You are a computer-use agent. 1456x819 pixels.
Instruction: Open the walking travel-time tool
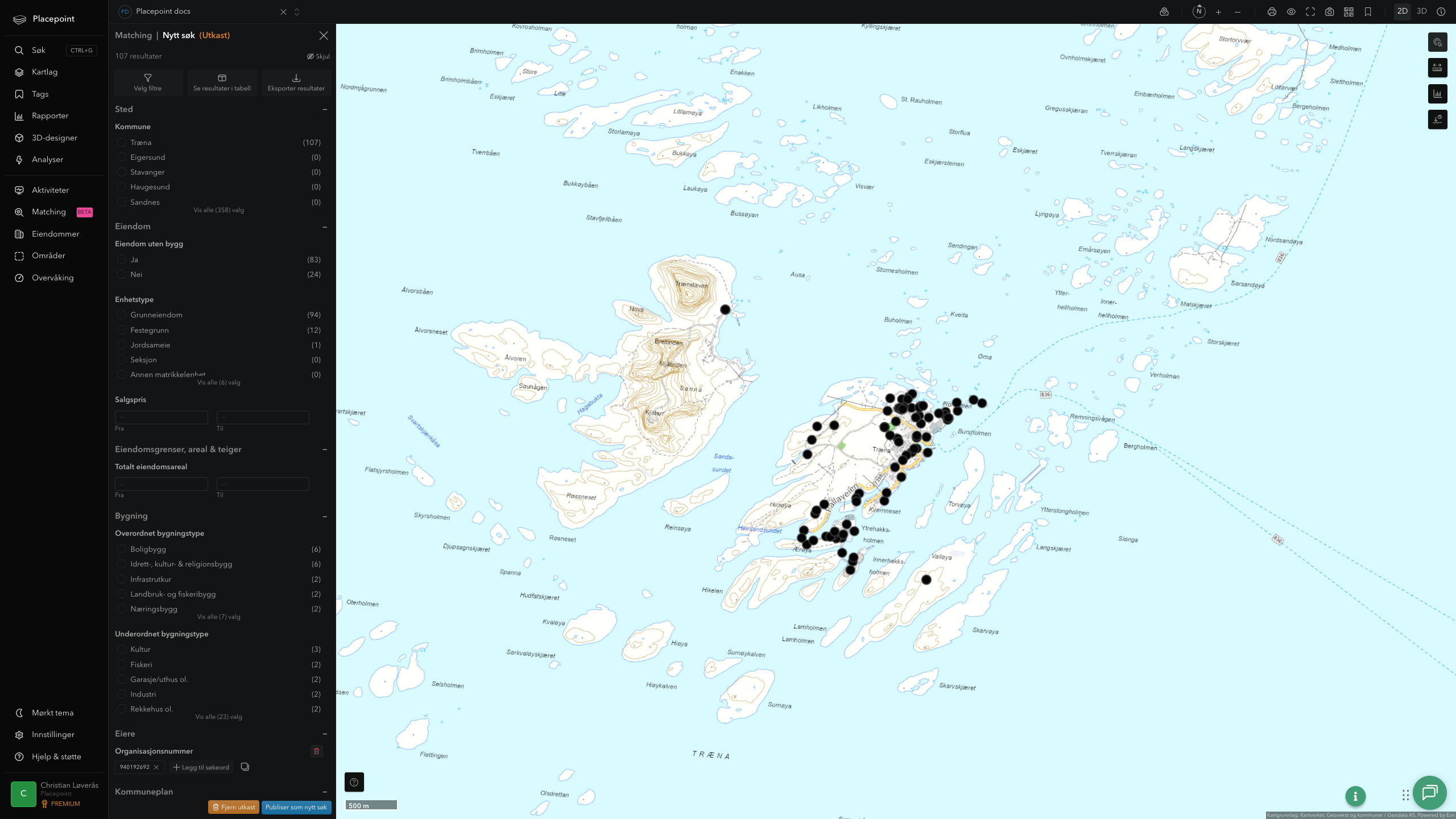pos(1437,119)
